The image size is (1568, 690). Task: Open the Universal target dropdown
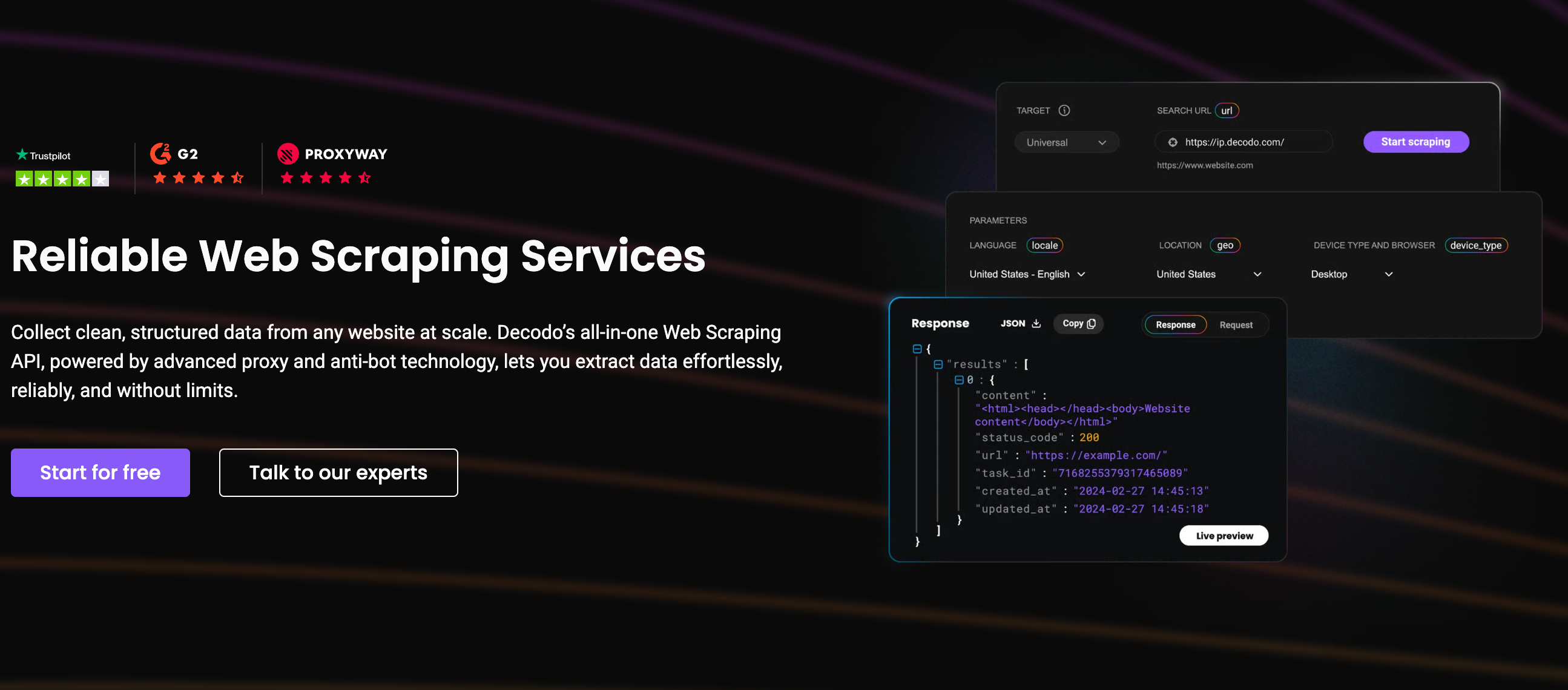[x=1066, y=142]
